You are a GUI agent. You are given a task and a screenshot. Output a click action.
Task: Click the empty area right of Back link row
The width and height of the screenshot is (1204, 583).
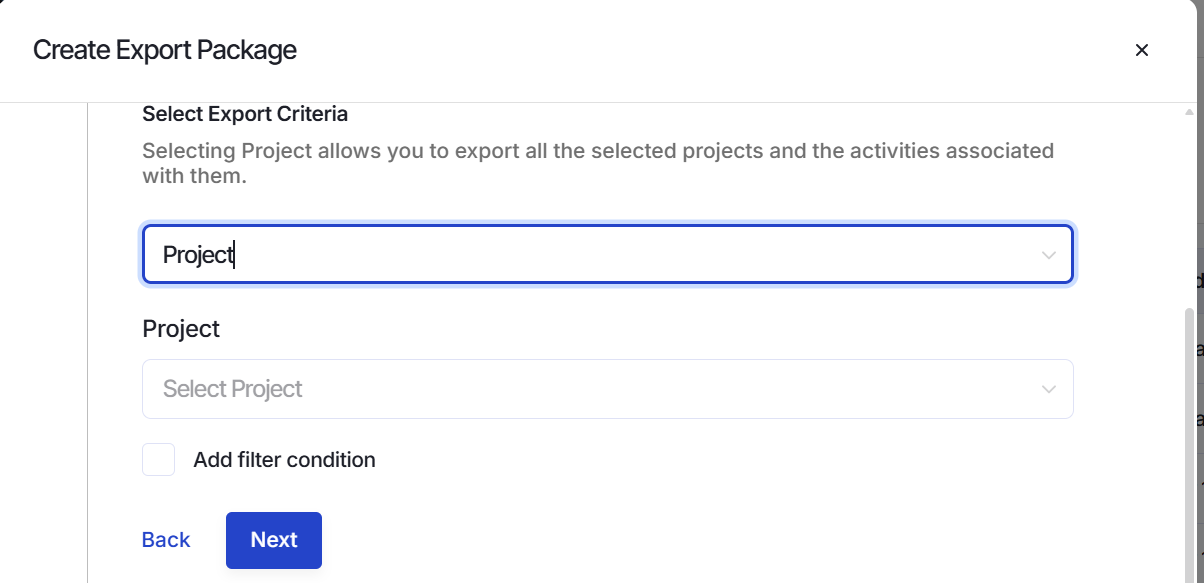(x=700, y=540)
